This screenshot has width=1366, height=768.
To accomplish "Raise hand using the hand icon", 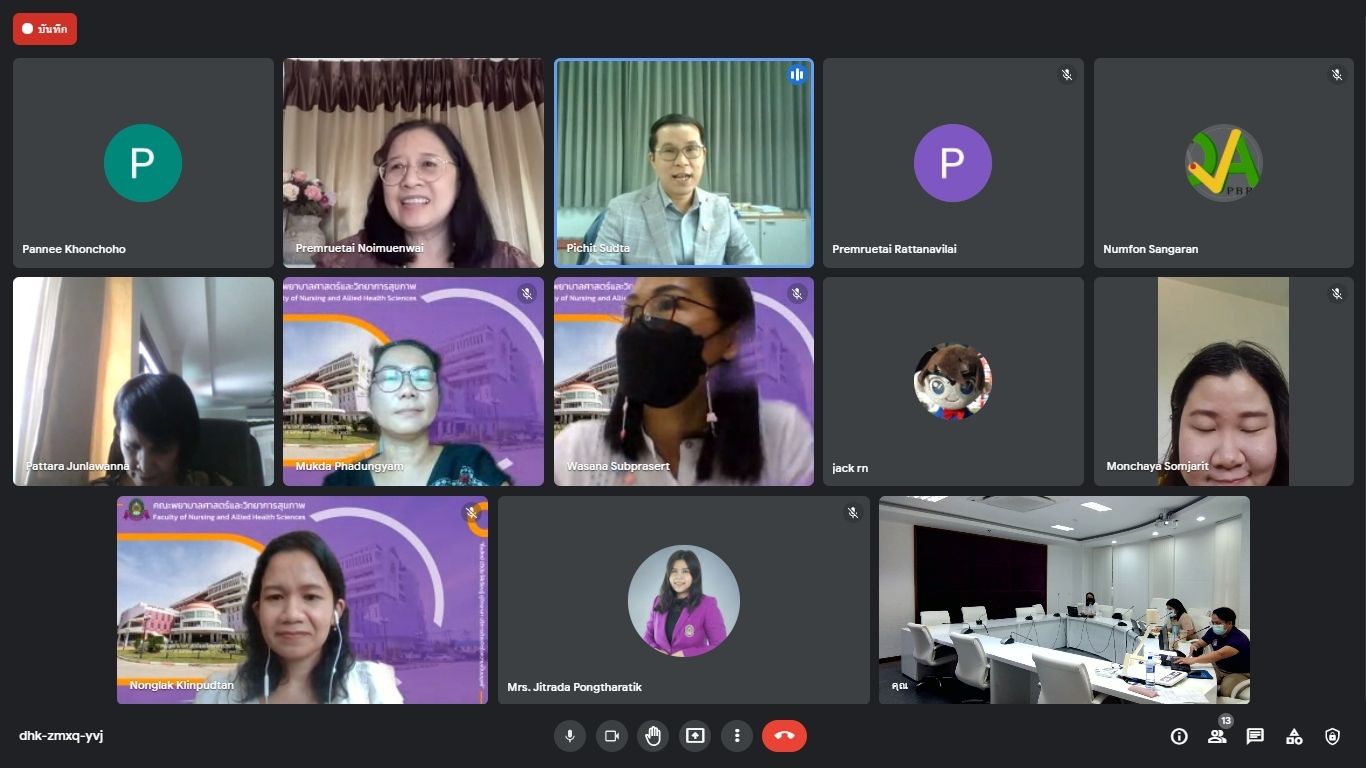I will pyautogui.click(x=653, y=736).
